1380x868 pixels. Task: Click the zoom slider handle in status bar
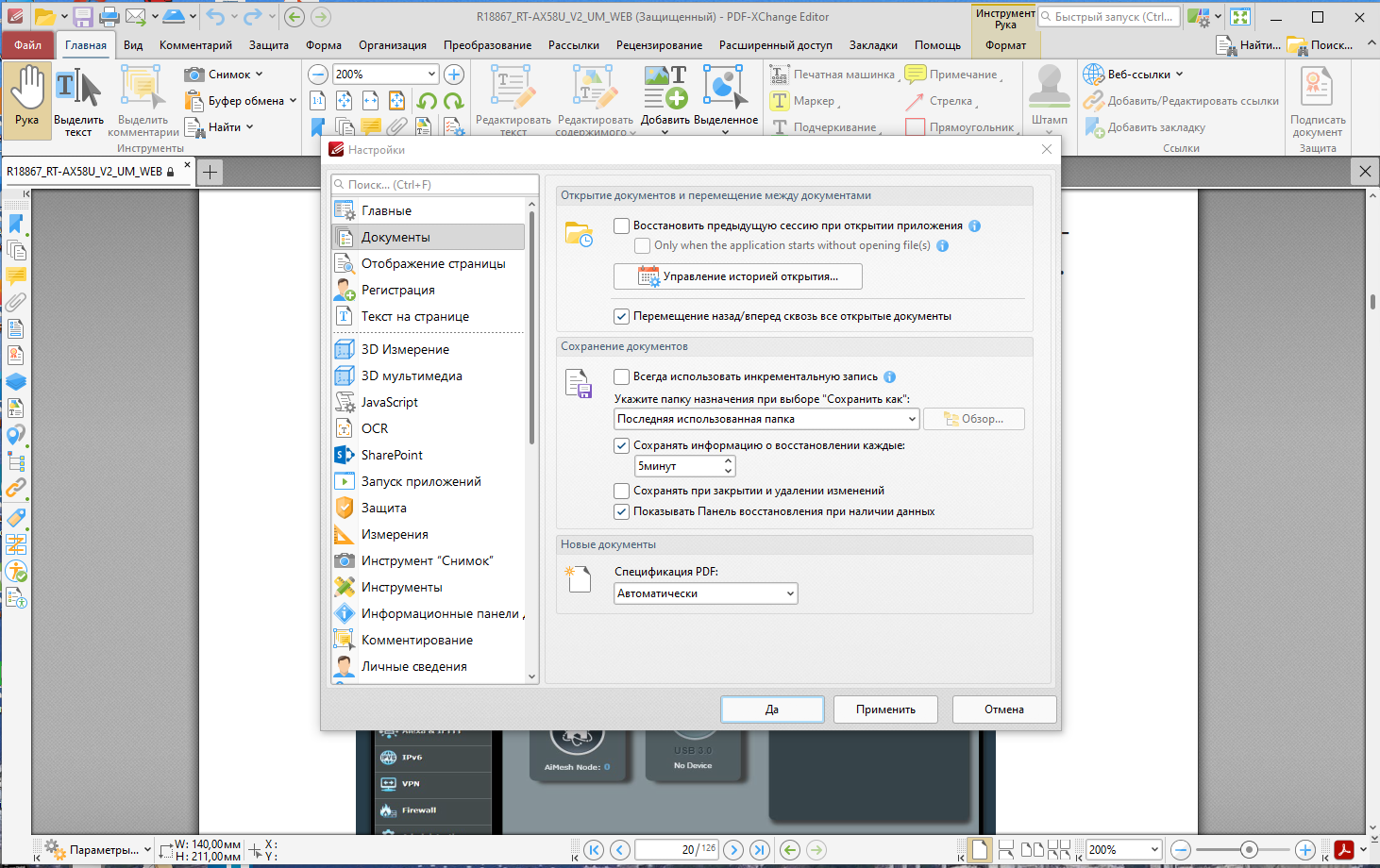point(1250,850)
